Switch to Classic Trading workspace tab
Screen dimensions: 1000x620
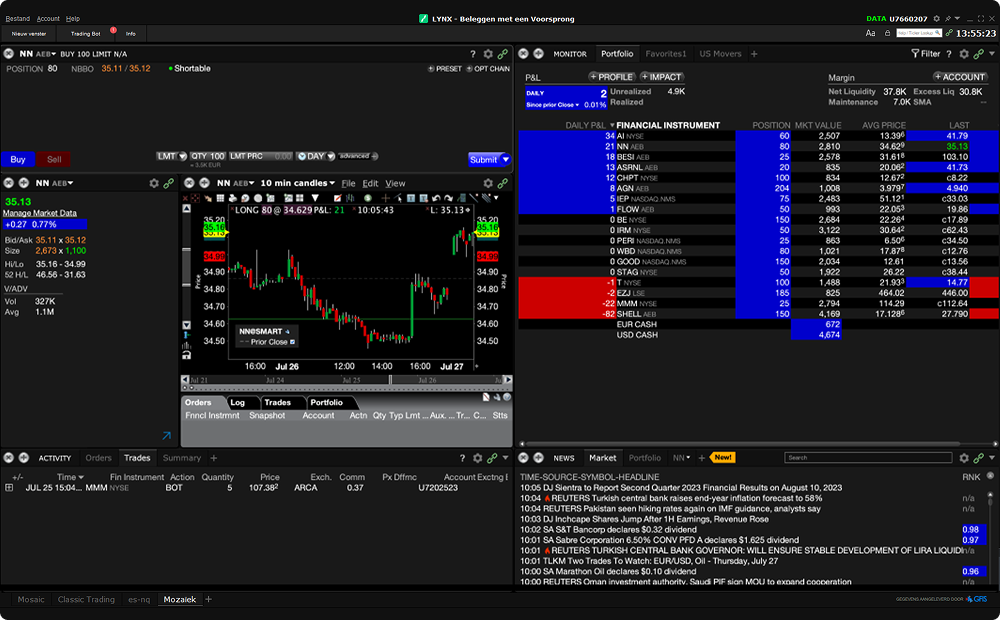(x=86, y=600)
